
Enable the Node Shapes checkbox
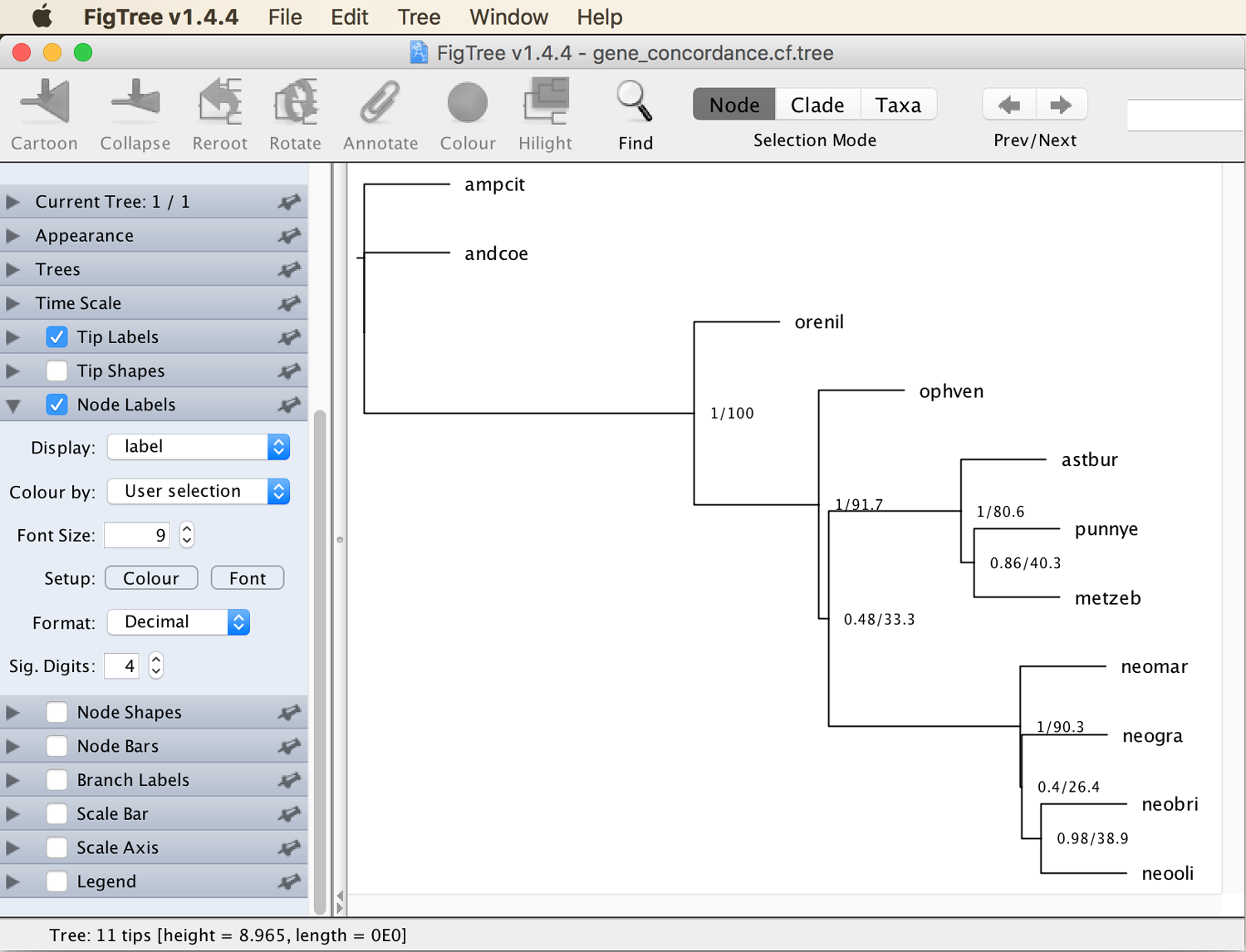click(x=56, y=712)
